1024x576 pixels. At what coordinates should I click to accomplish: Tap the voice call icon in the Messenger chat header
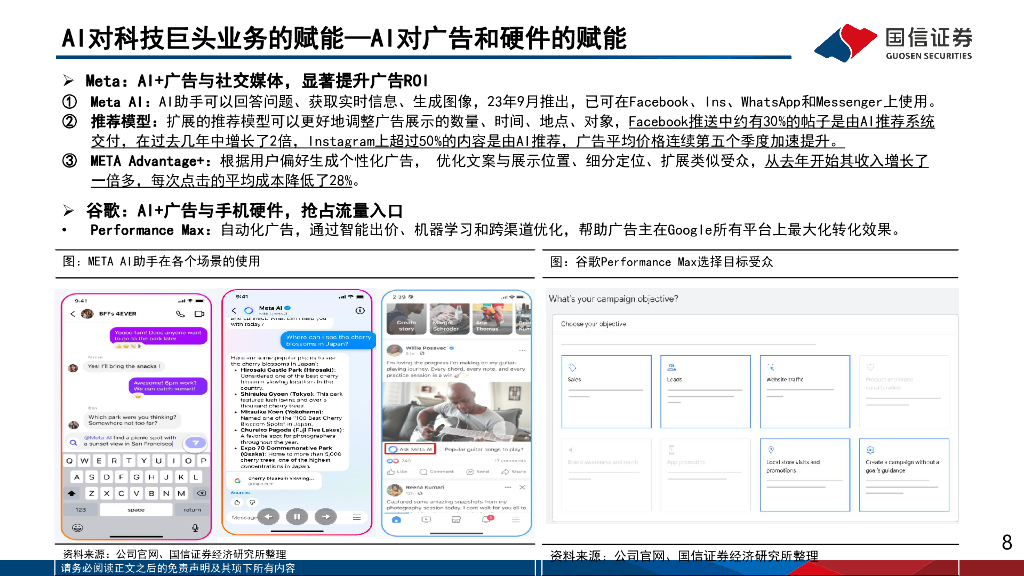pyautogui.click(x=181, y=314)
